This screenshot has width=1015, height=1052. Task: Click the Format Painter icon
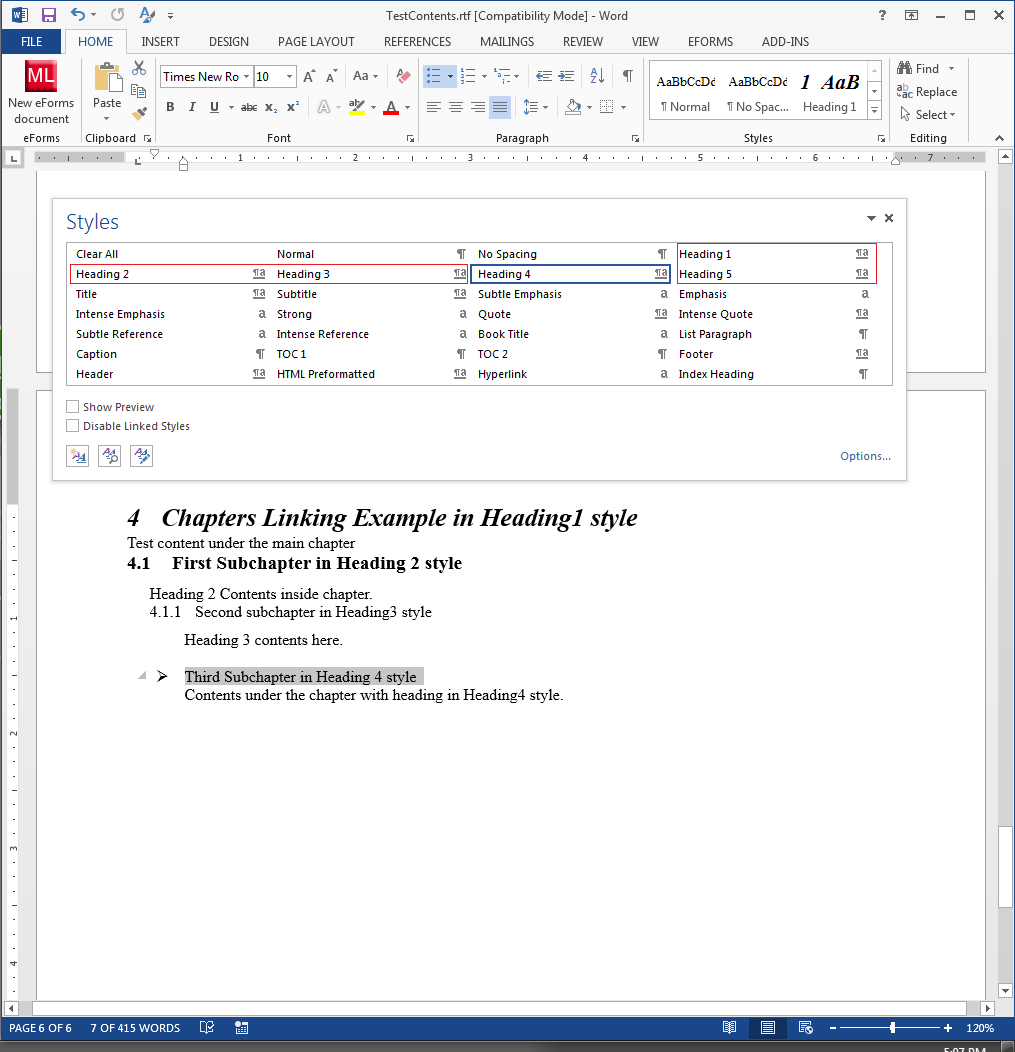click(139, 114)
